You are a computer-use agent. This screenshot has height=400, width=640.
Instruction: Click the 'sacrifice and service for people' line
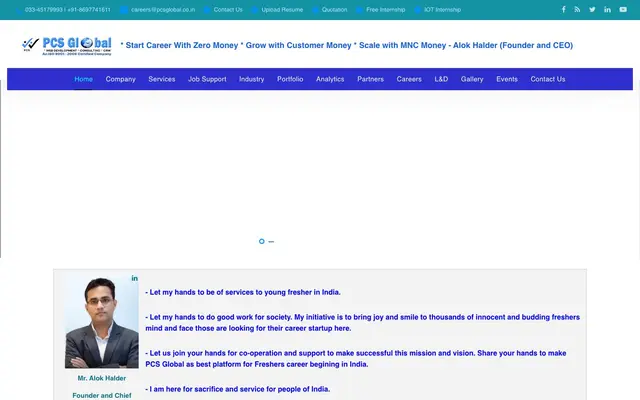click(238, 389)
